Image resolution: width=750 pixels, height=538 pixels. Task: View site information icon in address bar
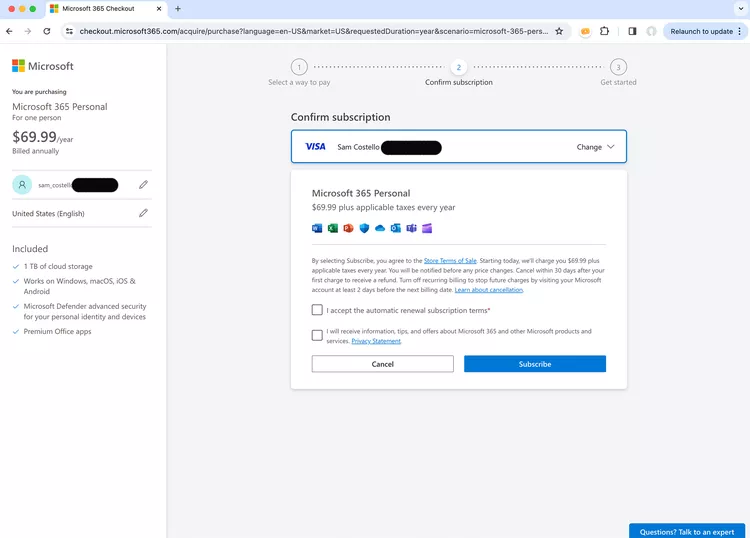tap(69, 31)
